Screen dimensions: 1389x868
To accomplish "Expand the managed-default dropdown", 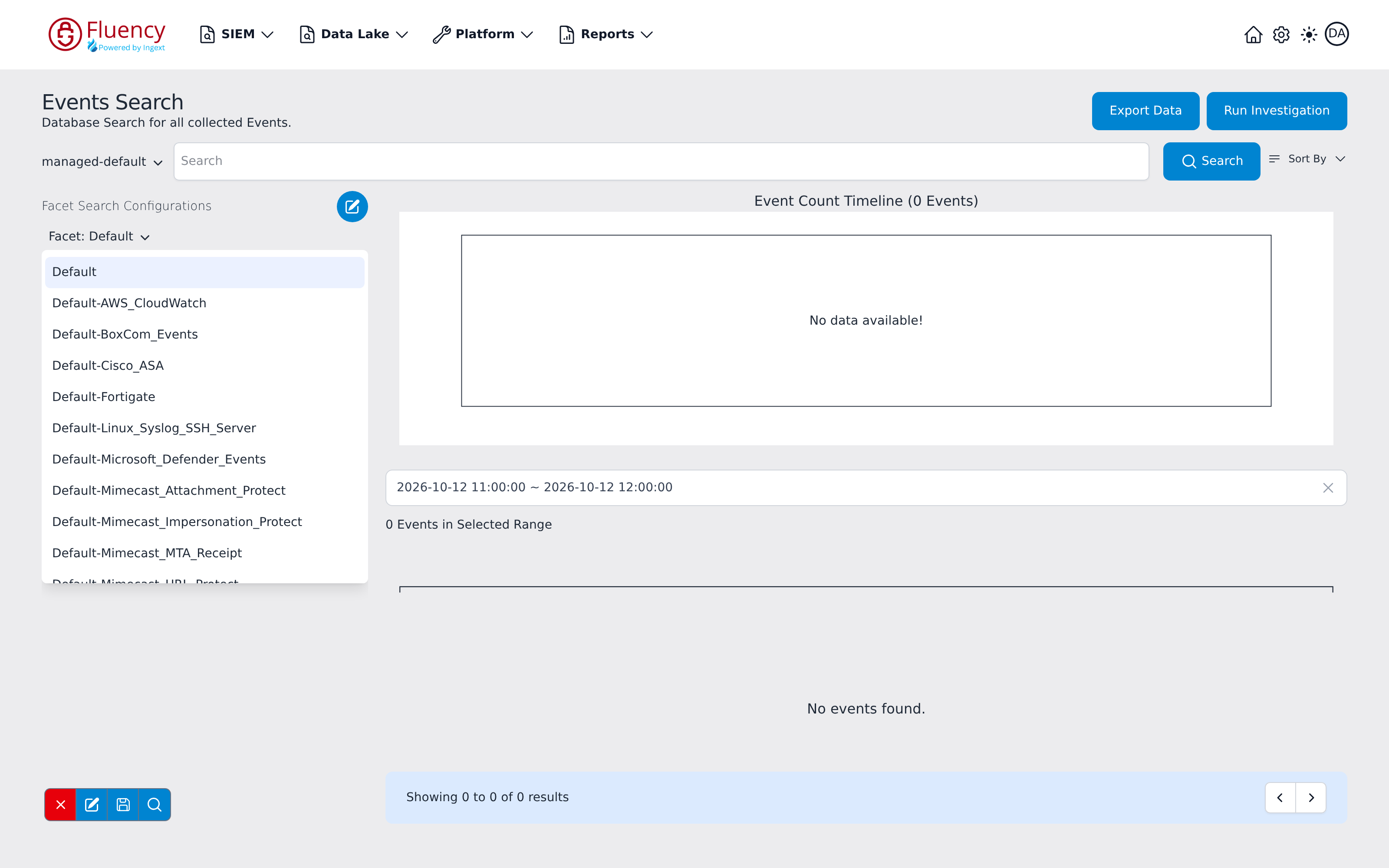I will (102, 162).
